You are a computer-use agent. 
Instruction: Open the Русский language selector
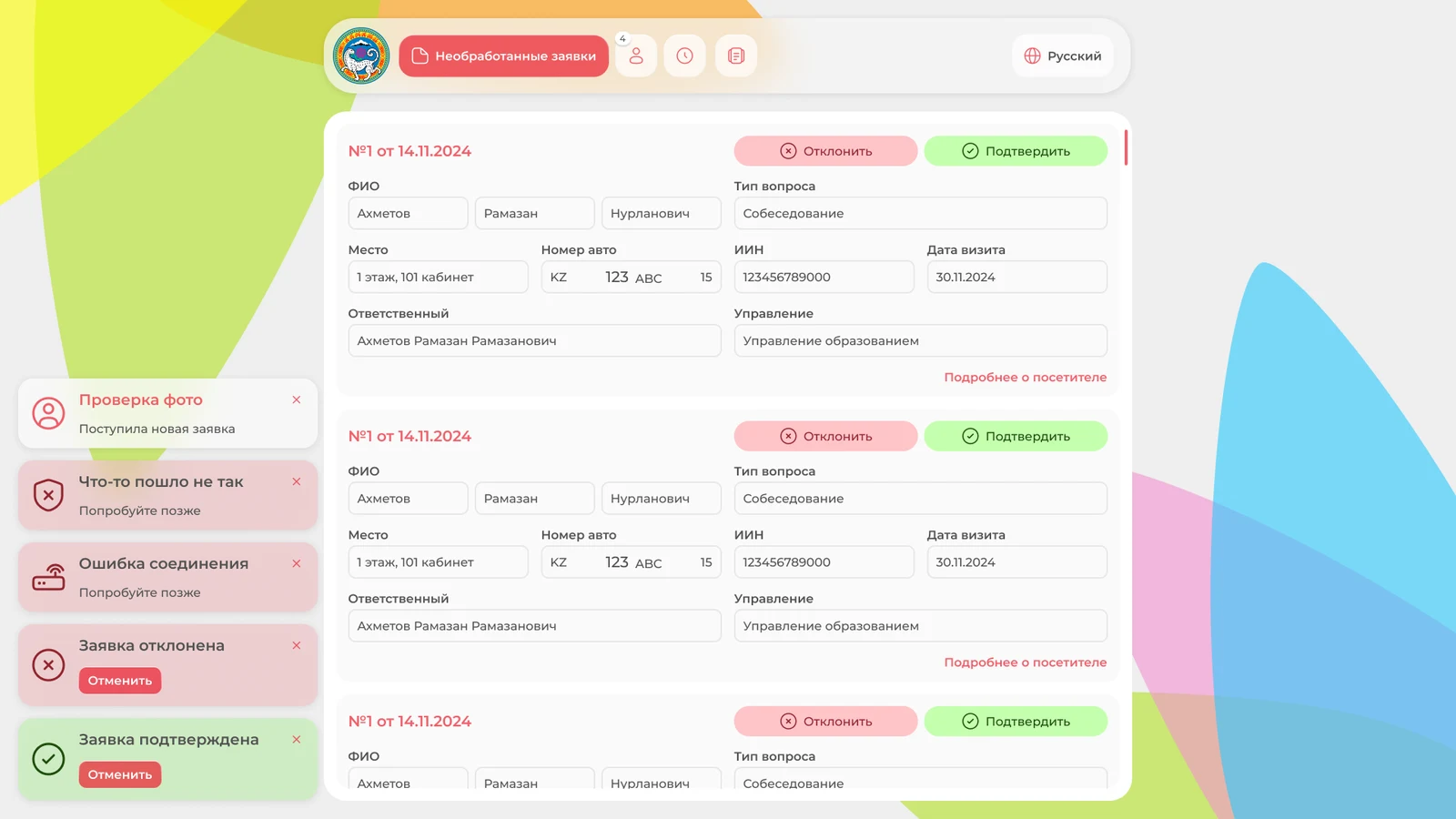pyautogui.click(x=1063, y=56)
